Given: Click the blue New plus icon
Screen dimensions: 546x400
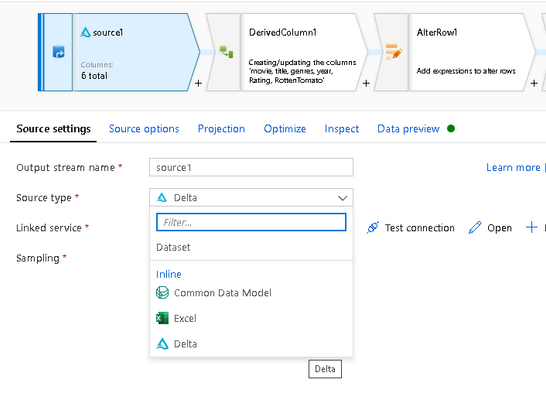Looking at the screenshot, I should point(531,228).
